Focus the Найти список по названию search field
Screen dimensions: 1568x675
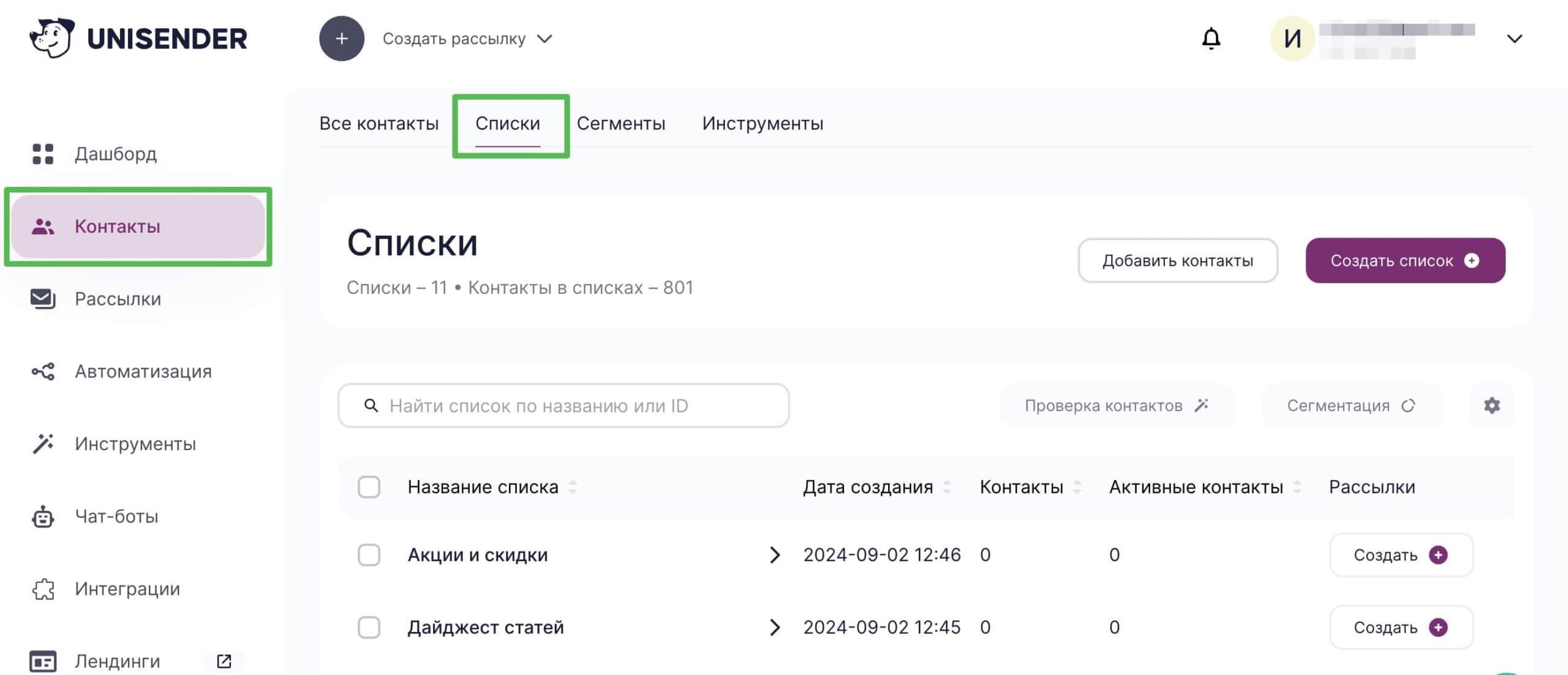(563, 405)
